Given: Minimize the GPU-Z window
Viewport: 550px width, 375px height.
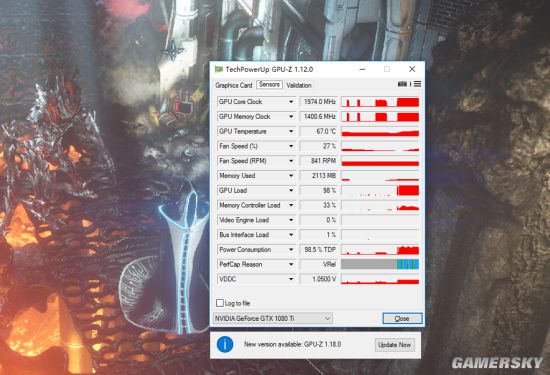Looking at the screenshot, I should [362, 69].
